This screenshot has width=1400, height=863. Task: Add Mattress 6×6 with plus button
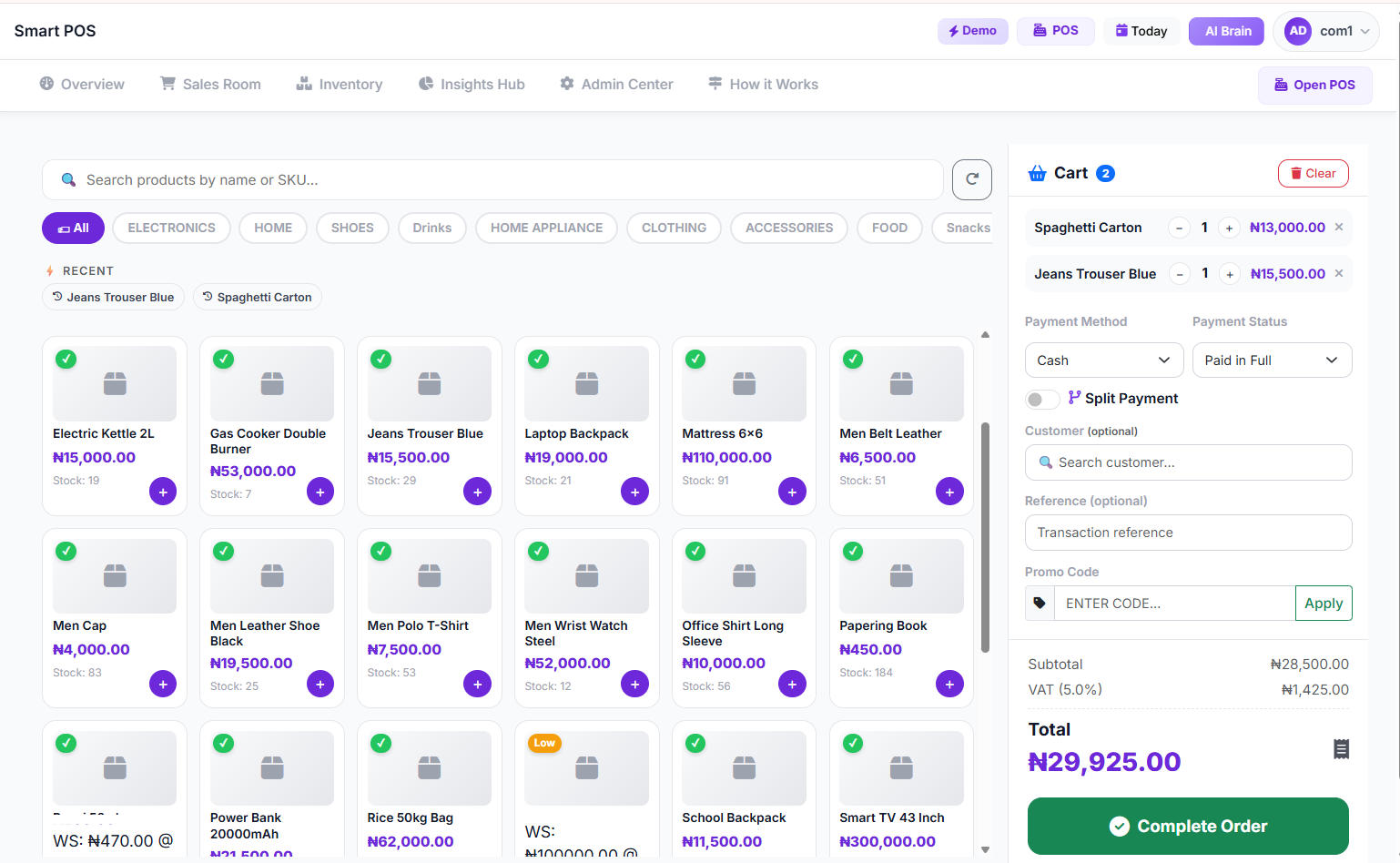[x=792, y=492]
